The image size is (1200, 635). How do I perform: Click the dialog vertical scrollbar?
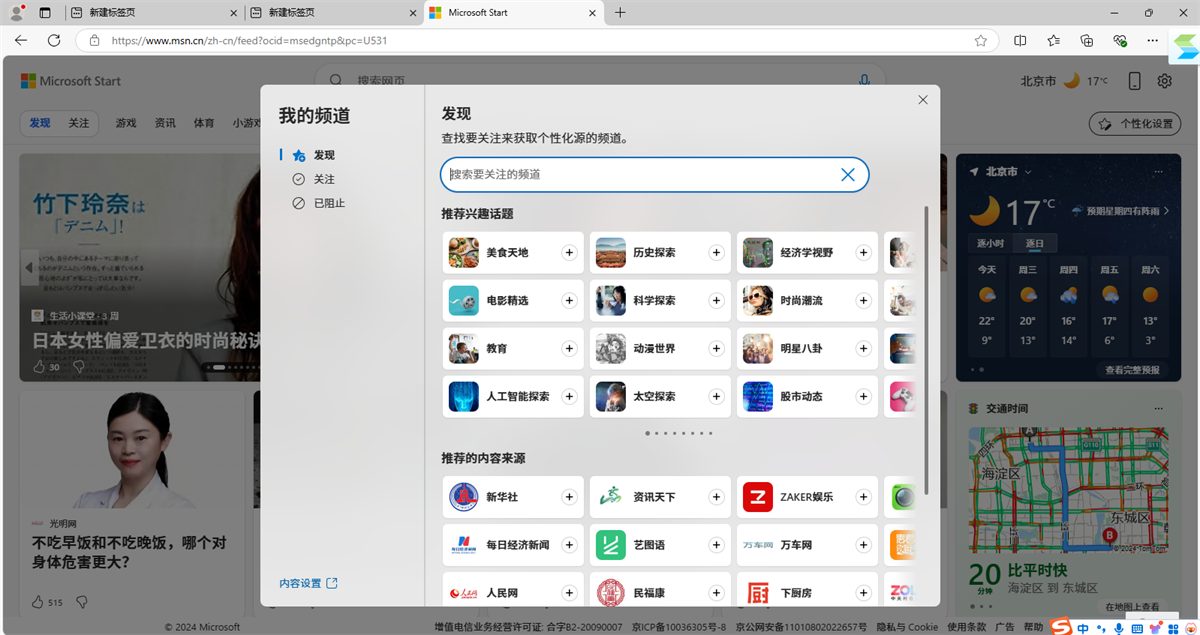pyautogui.click(x=926, y=350)
